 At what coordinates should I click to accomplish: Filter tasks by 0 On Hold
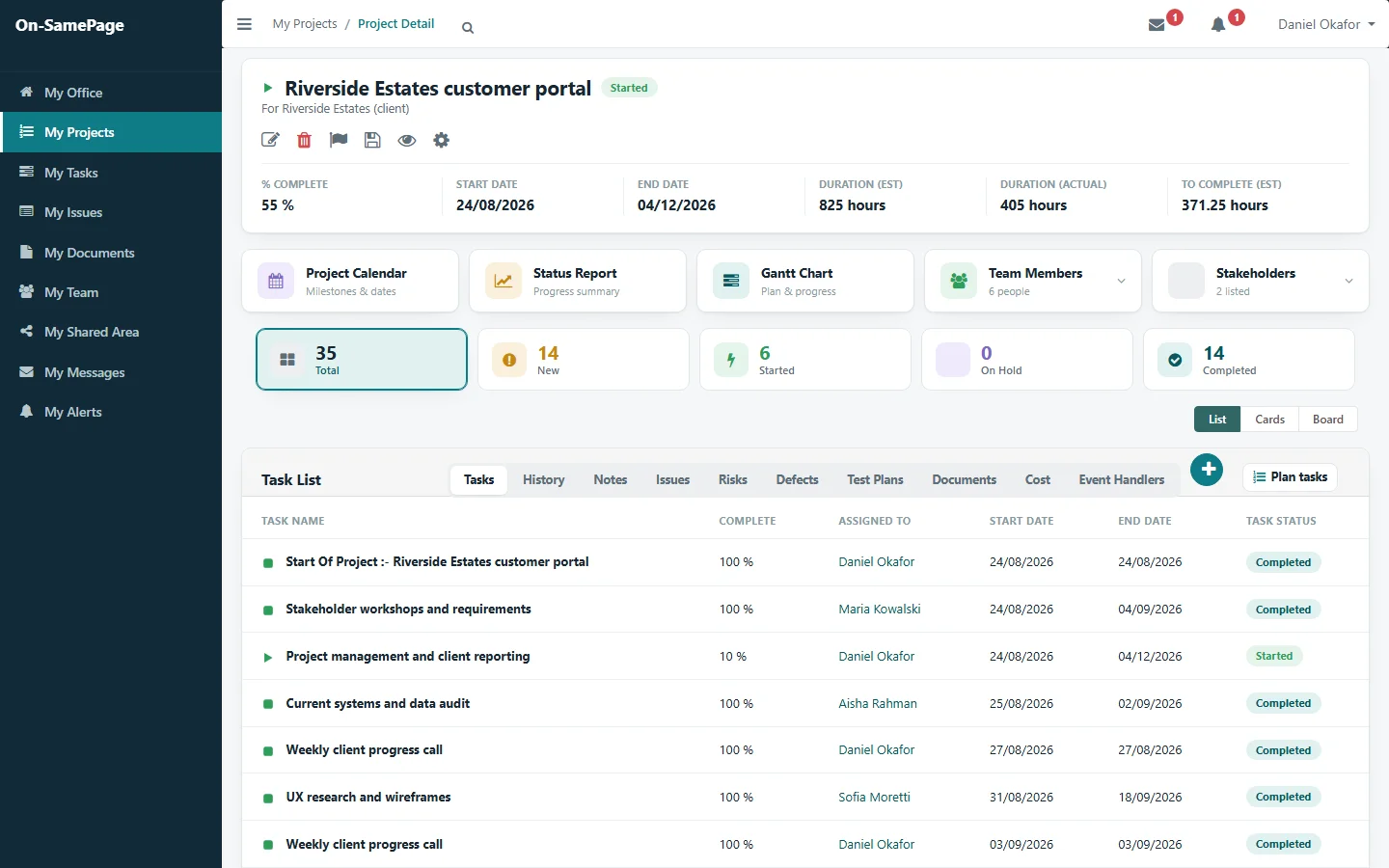coord(1027,360)
